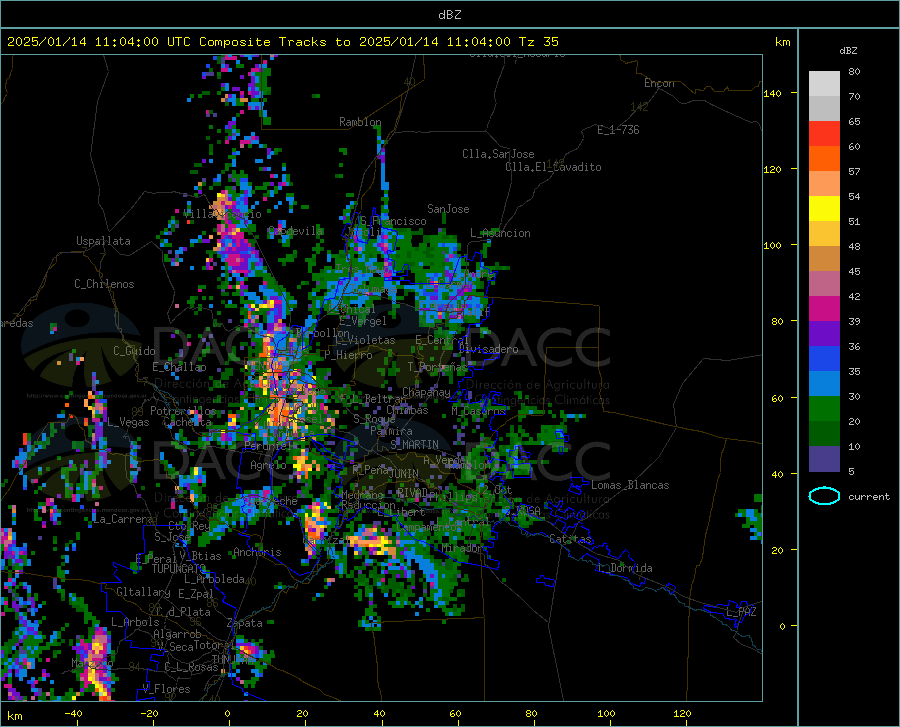Image resolution: width=900 pixels, height=727 pixels.
Task: Select the 'L_Dormida' map label
Action: click(625, 568)
